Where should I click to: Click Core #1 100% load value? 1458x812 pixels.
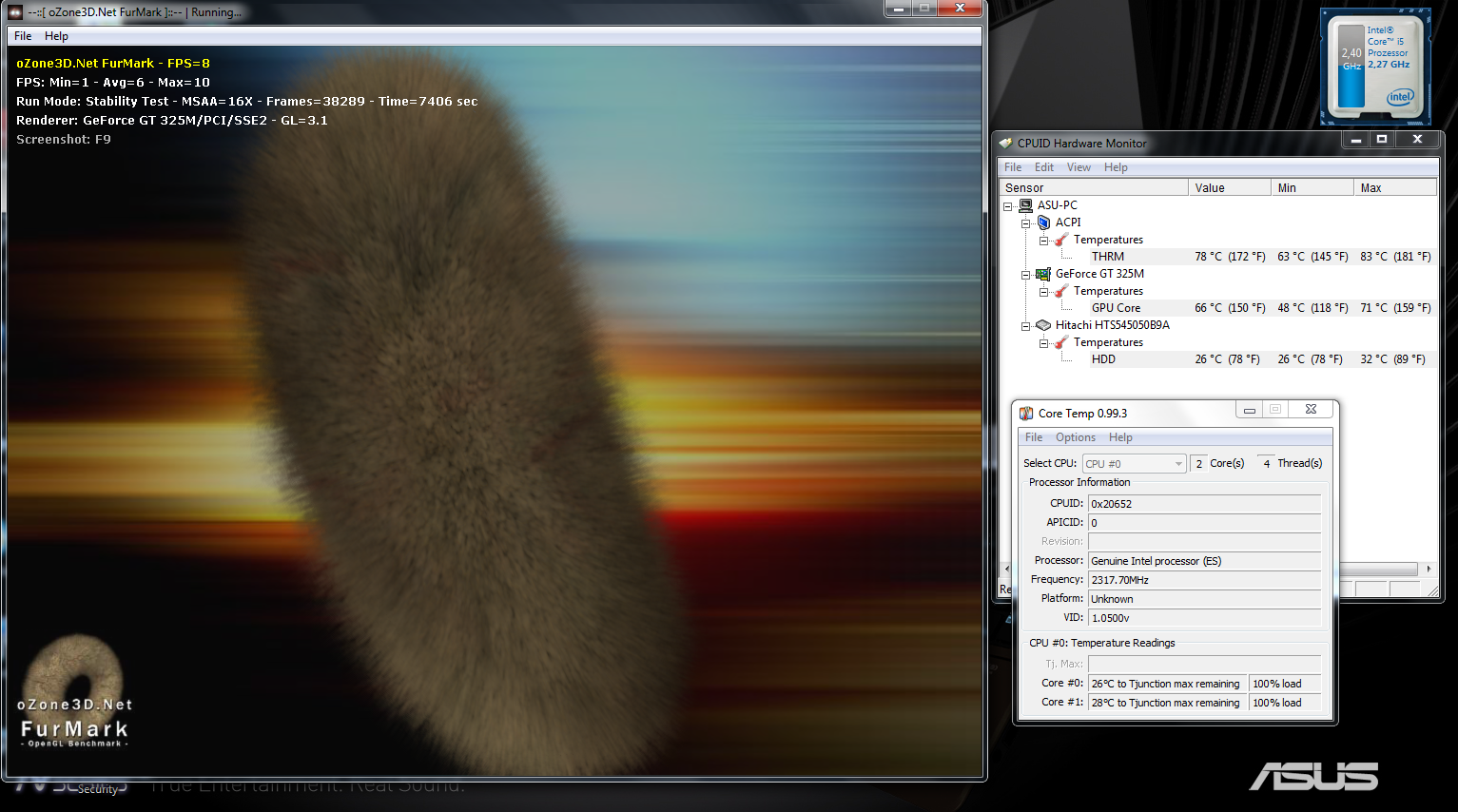click(1285, 703)
